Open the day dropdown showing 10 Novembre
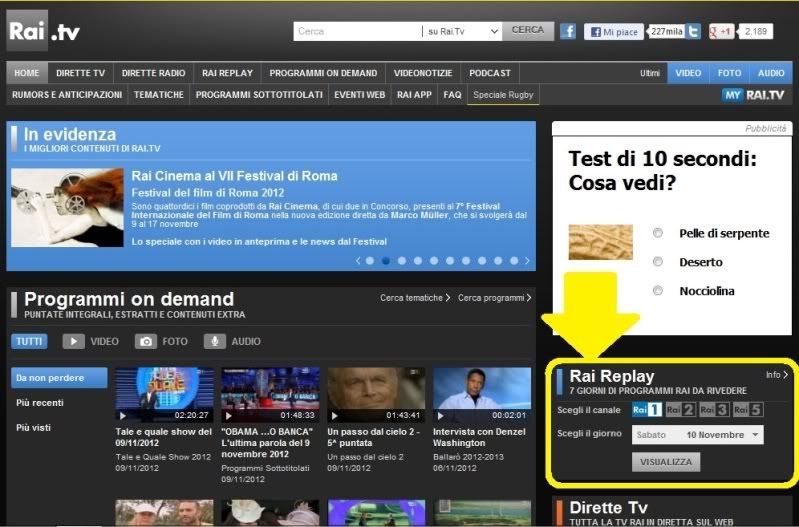 pos(697,435)
